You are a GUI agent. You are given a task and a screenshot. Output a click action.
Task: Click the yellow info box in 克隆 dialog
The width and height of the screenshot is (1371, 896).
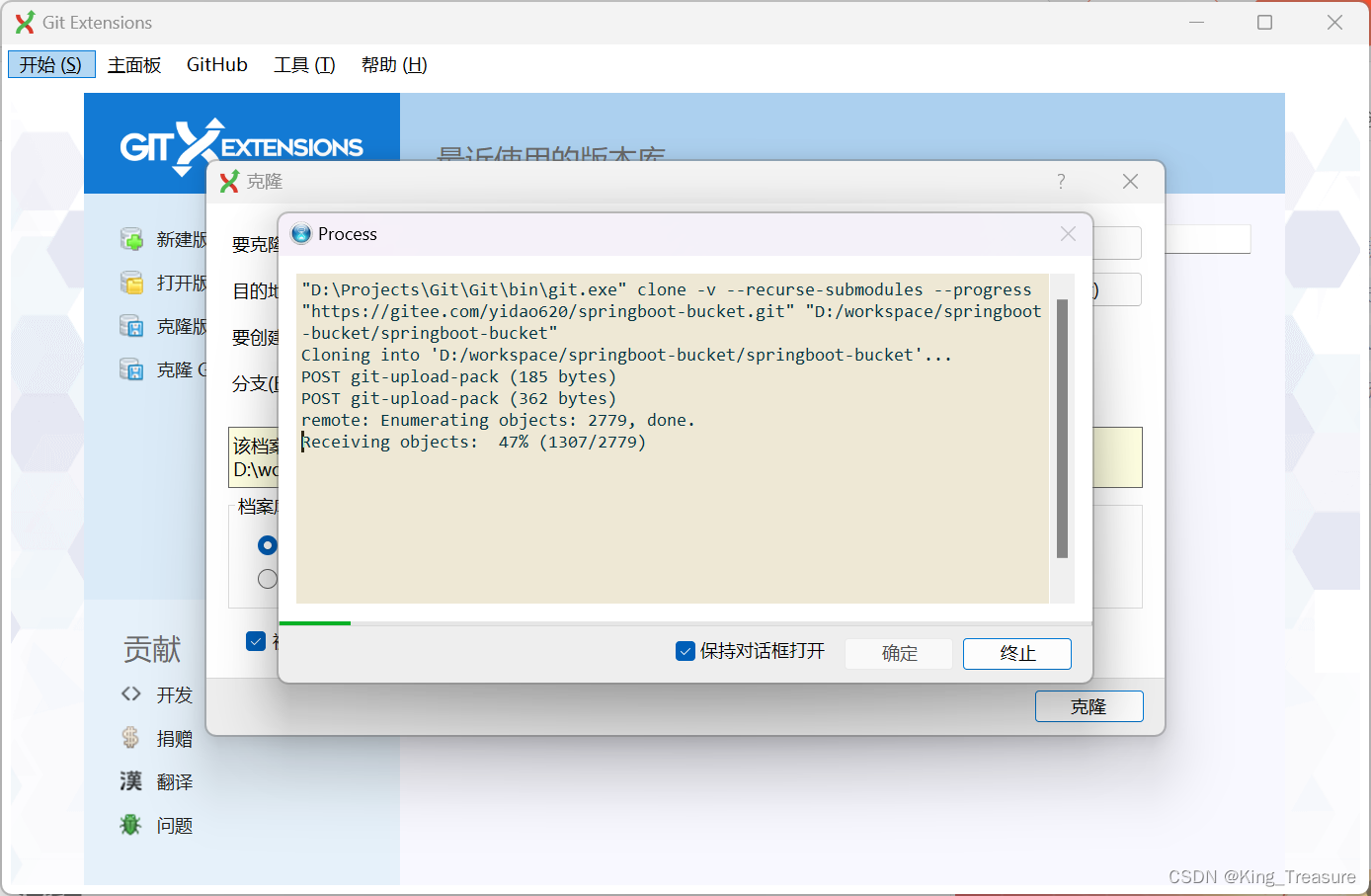pyautogui.click(x=1117, y=457)
